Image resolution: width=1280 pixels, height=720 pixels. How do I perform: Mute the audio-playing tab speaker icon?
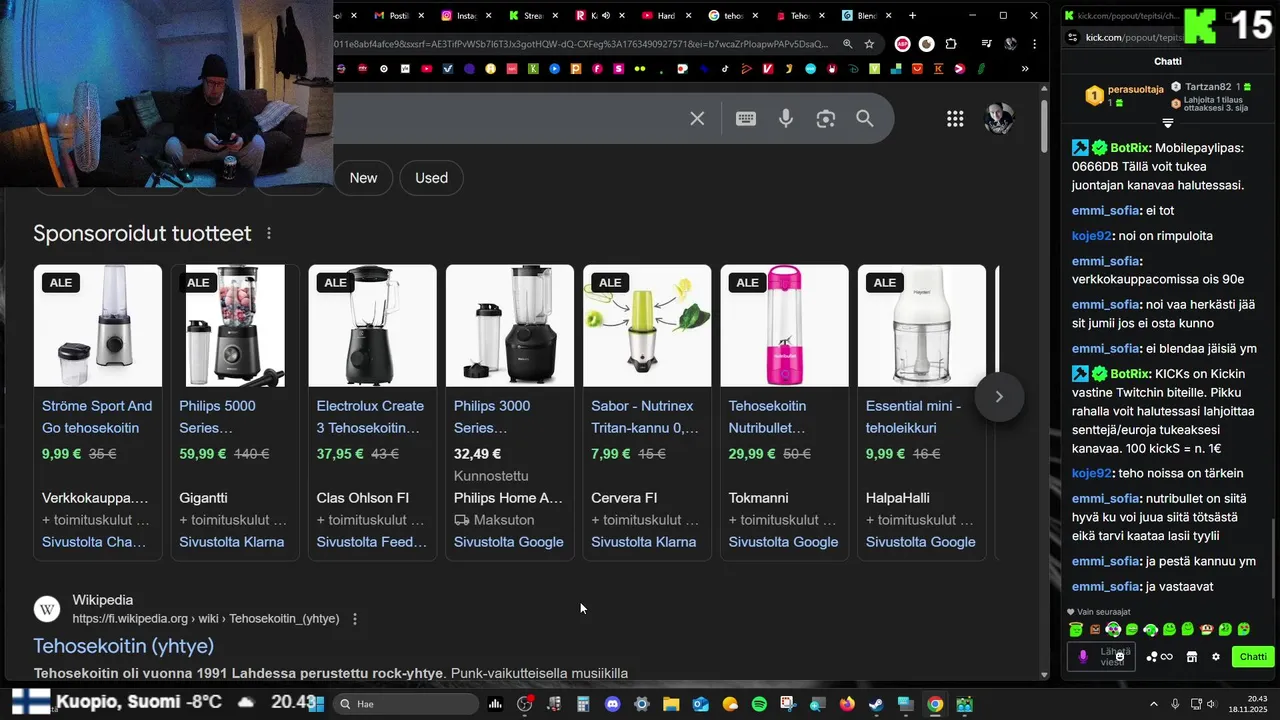(x=606, y=15)
